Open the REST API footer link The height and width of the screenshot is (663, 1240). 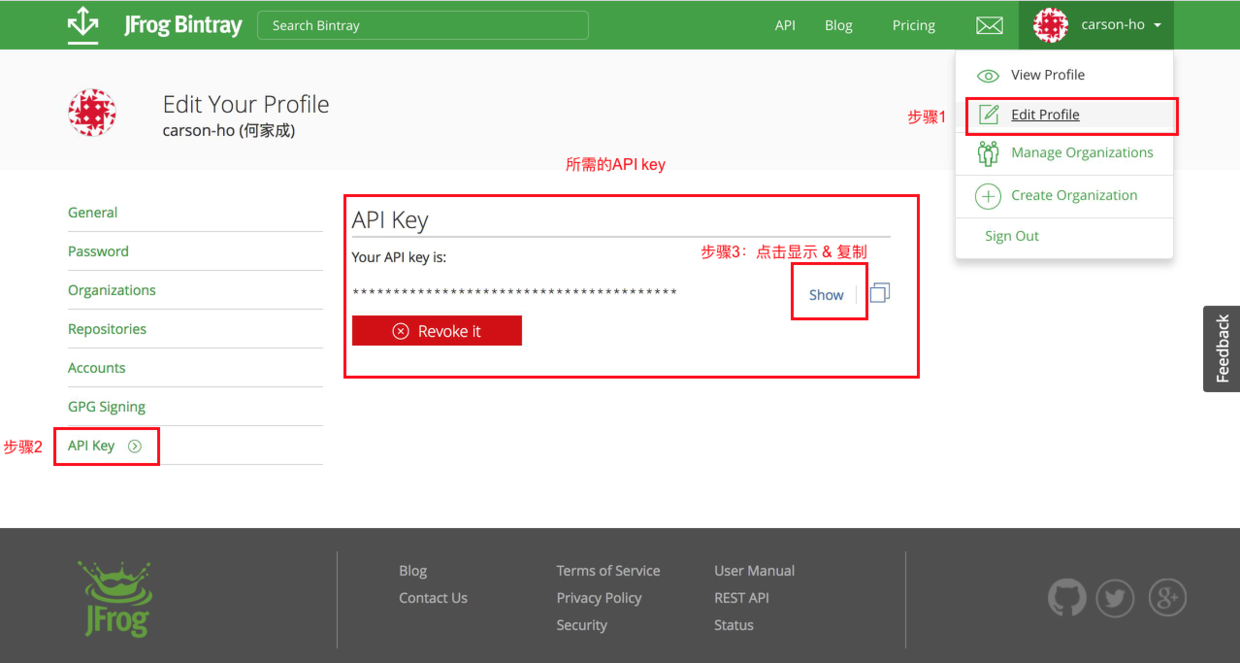(x=742, y=598)
